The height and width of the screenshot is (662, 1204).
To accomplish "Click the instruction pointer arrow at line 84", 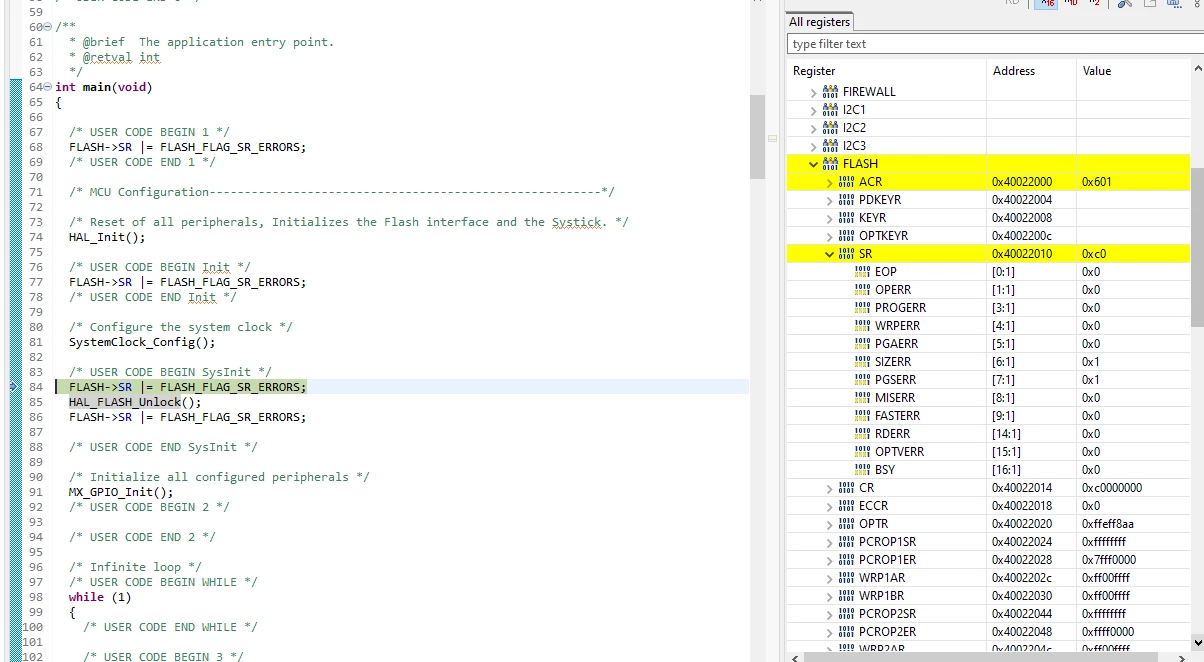I will [x=14, y=386].
